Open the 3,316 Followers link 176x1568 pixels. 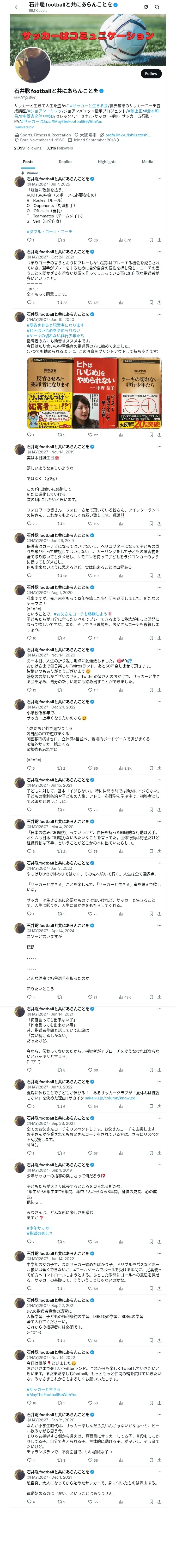click(59, 148)
